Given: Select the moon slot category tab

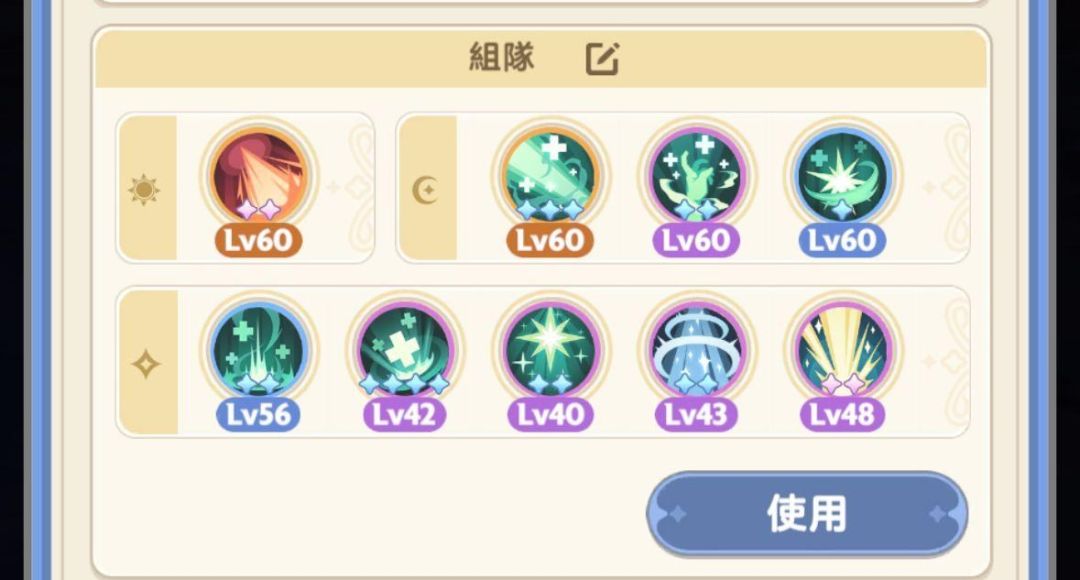Looking at the screenshot, I should pyautogui.click(x=427, y=189).
